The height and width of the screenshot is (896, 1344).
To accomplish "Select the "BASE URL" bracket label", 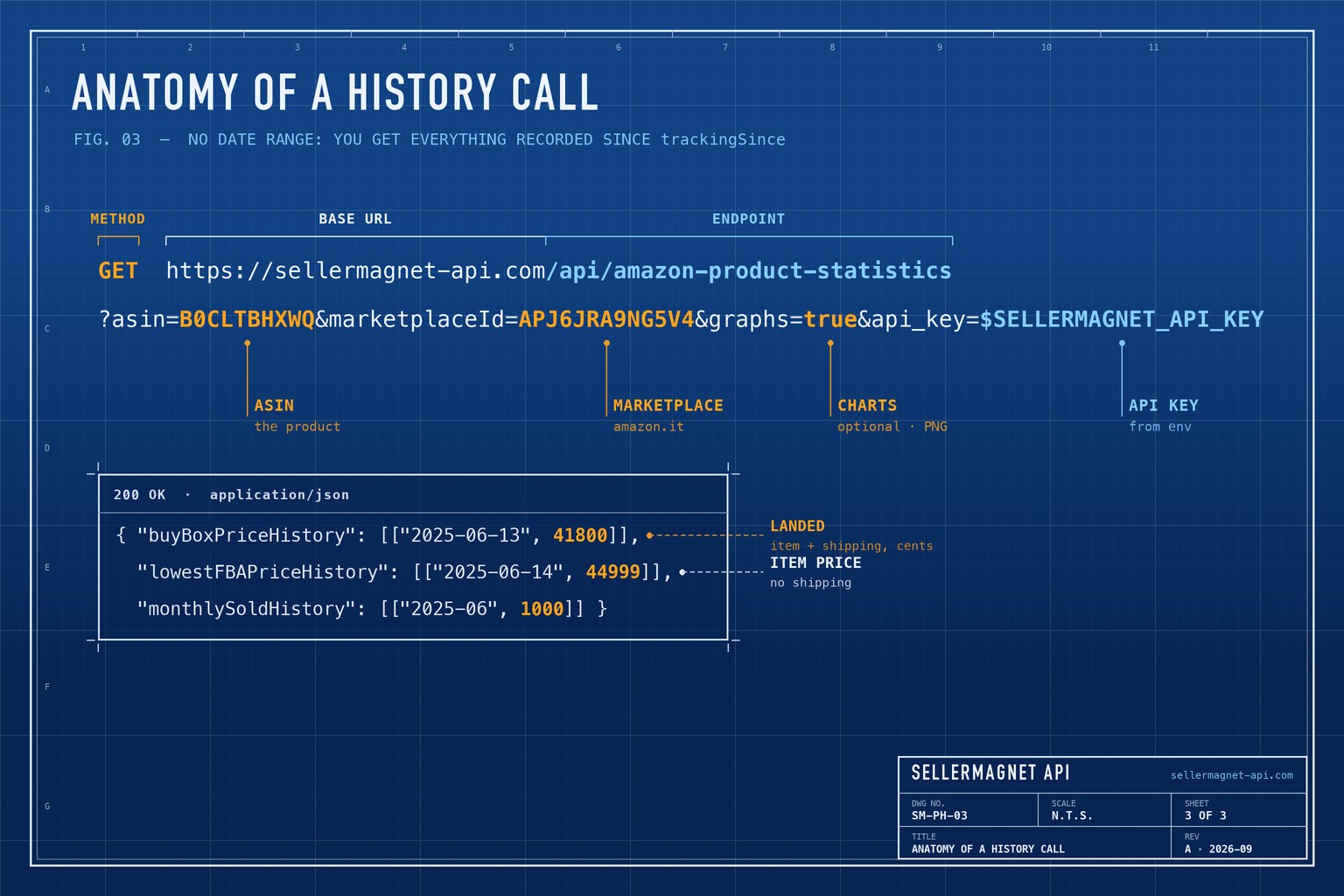I will [x=355, y=219].
